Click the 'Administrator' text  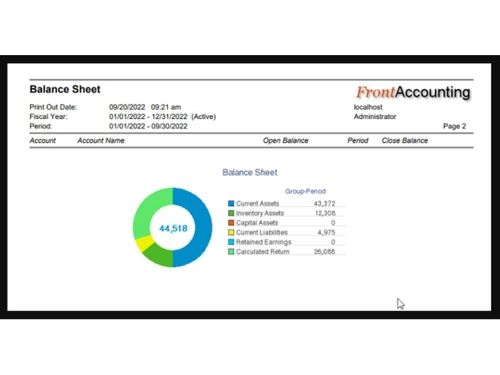(x=375, y=117)
